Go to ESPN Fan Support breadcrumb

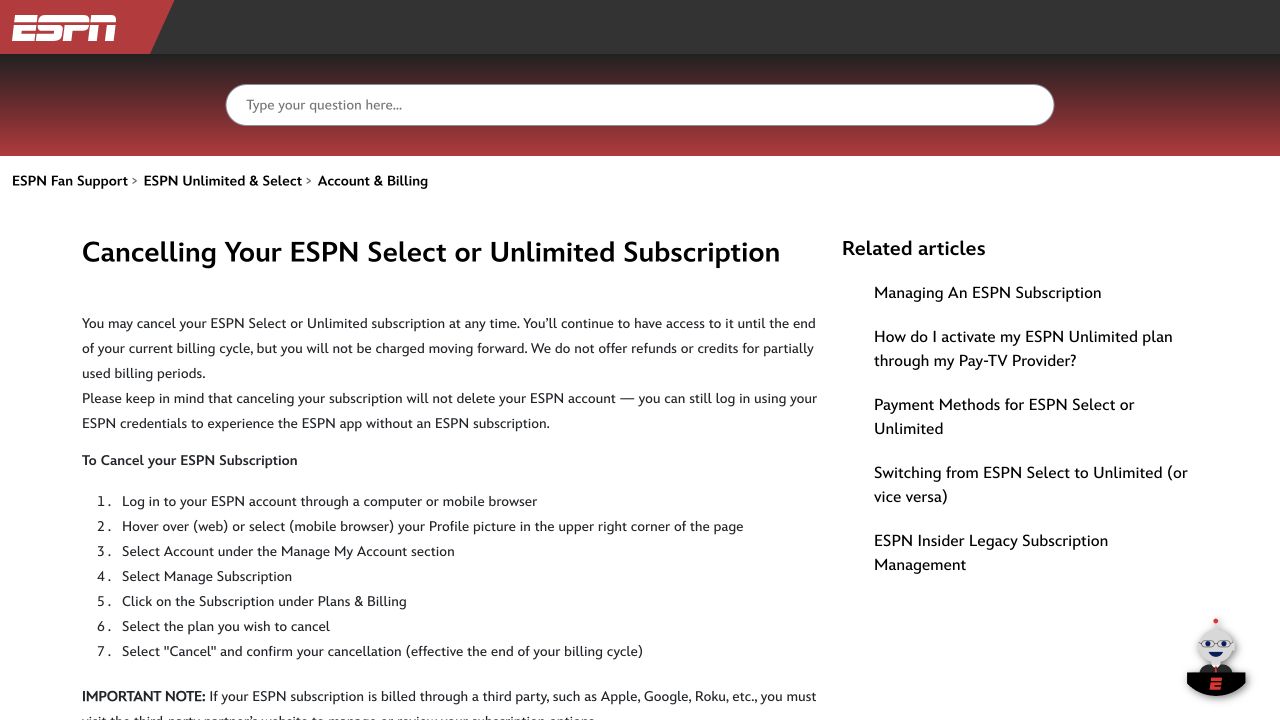click(x=70, y=181)
